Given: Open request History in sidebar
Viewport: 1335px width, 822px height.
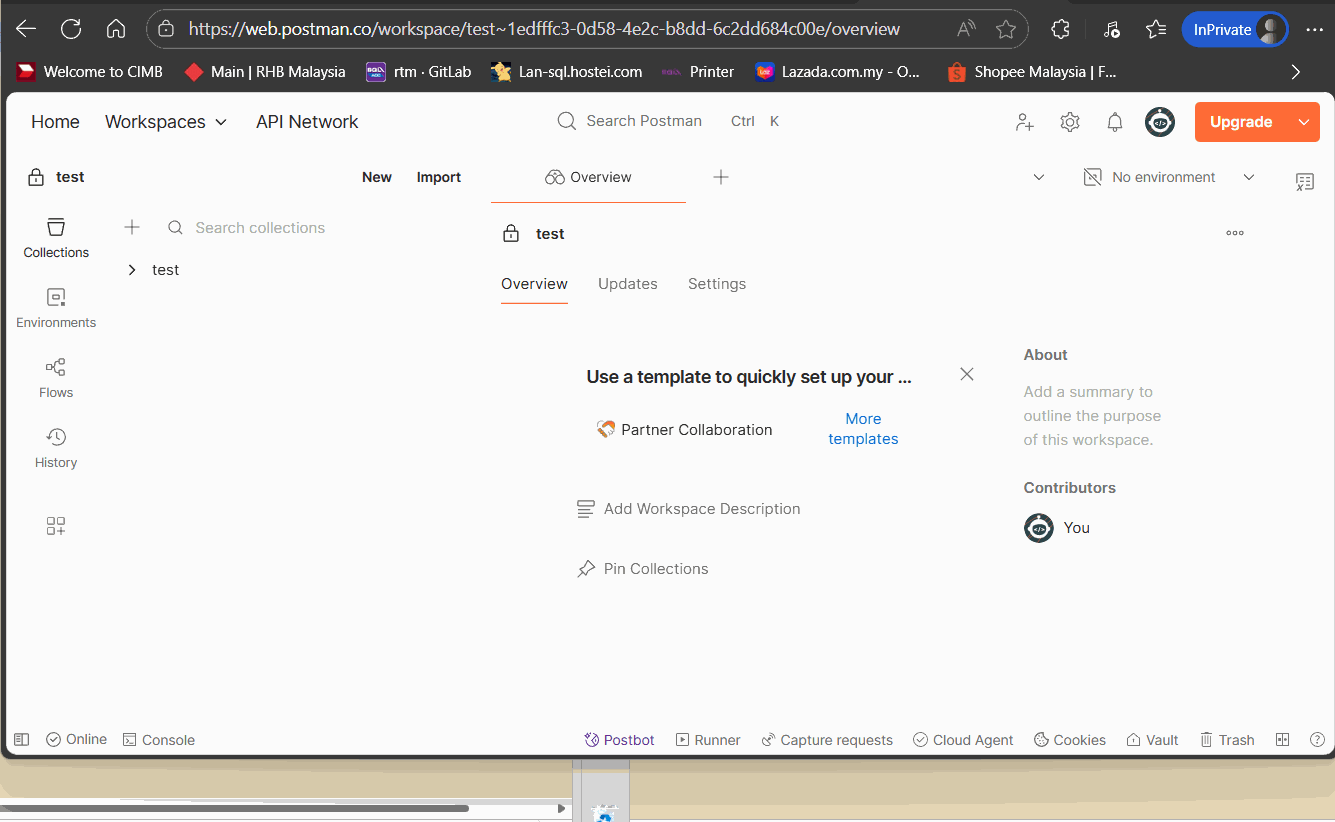Looking at the screenshot, I should (56, 448).
